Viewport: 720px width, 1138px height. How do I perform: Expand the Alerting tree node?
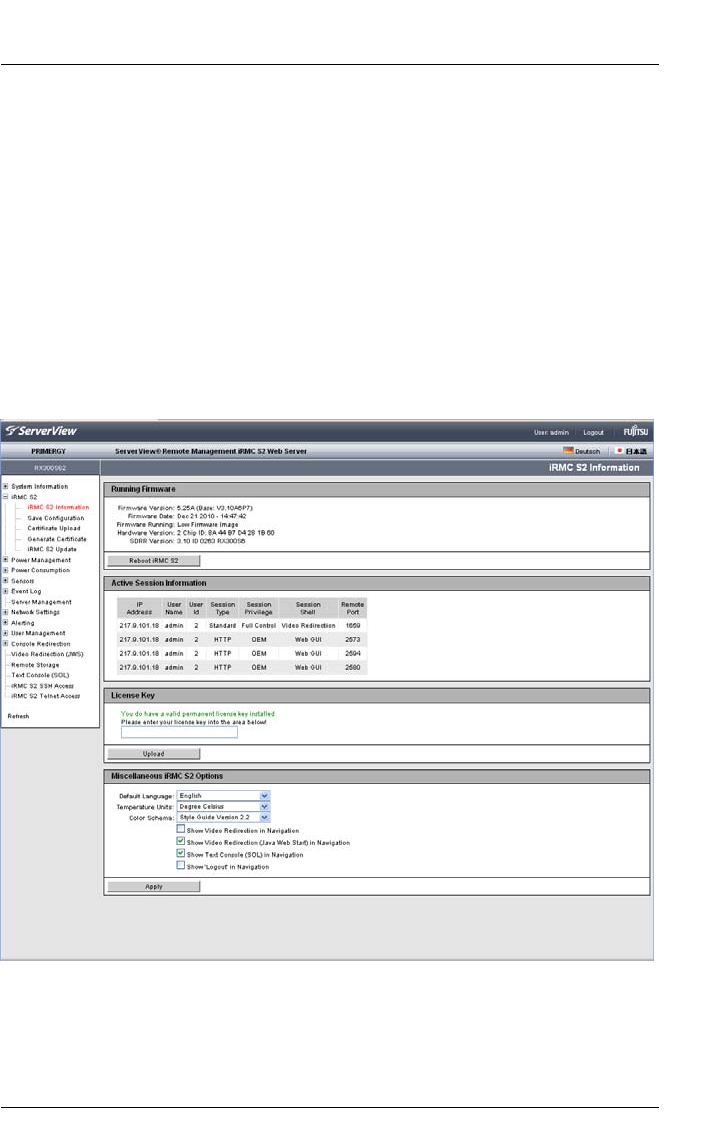(5, 622)
